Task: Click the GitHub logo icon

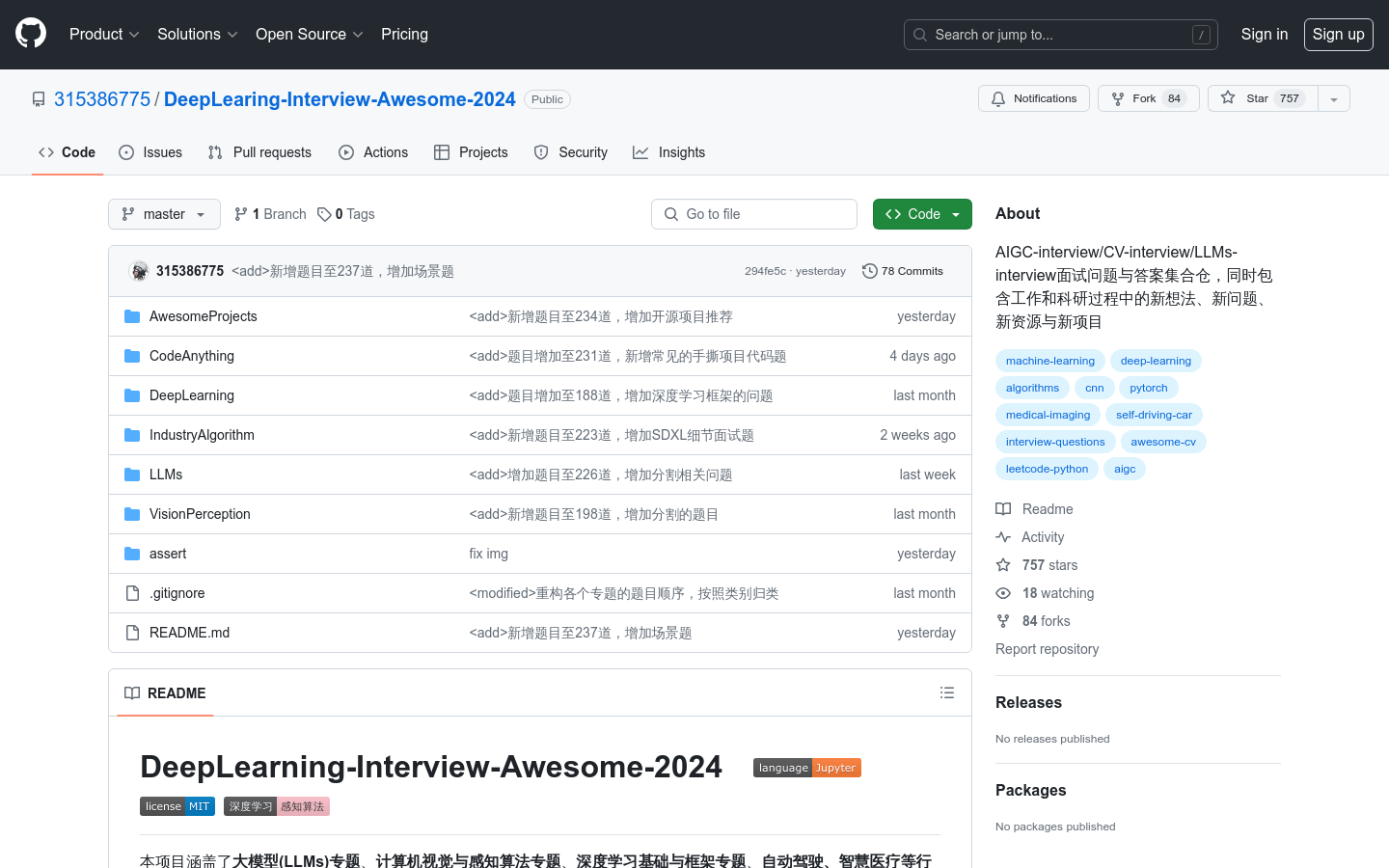Action: tap(31, 34)
